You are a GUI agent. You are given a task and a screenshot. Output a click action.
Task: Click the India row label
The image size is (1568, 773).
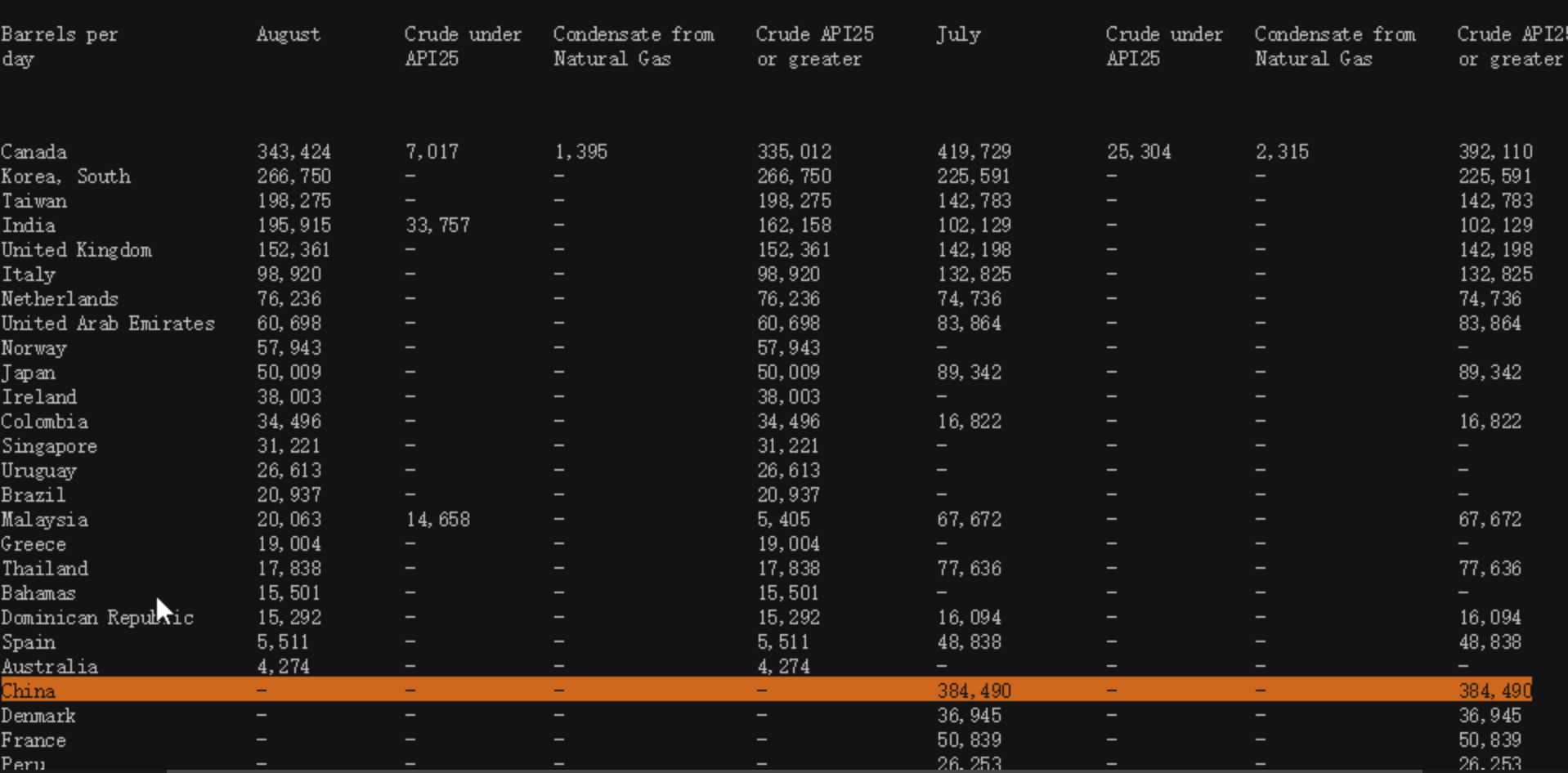tap(28, 226)
